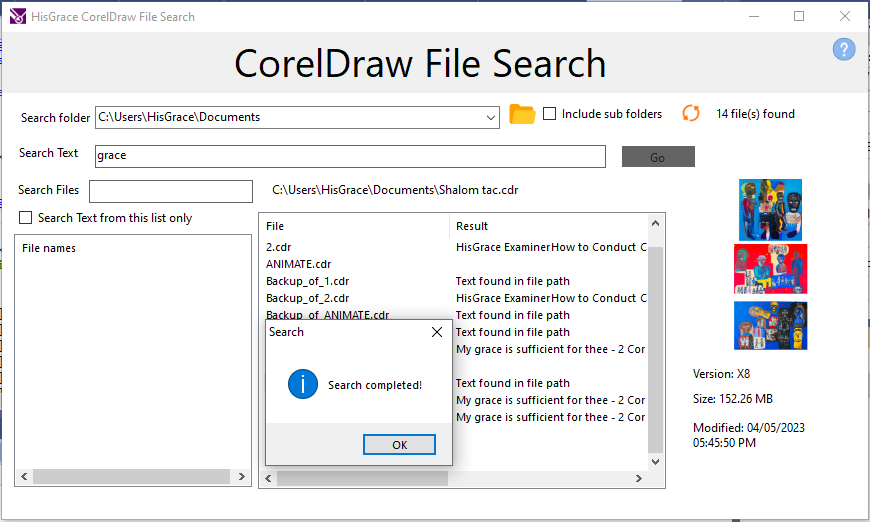The width and height of the screenshot is (870, 522).
Task: Close the CorelDraw File Search window
Action: pyautogui.click(x=844, y=16)
